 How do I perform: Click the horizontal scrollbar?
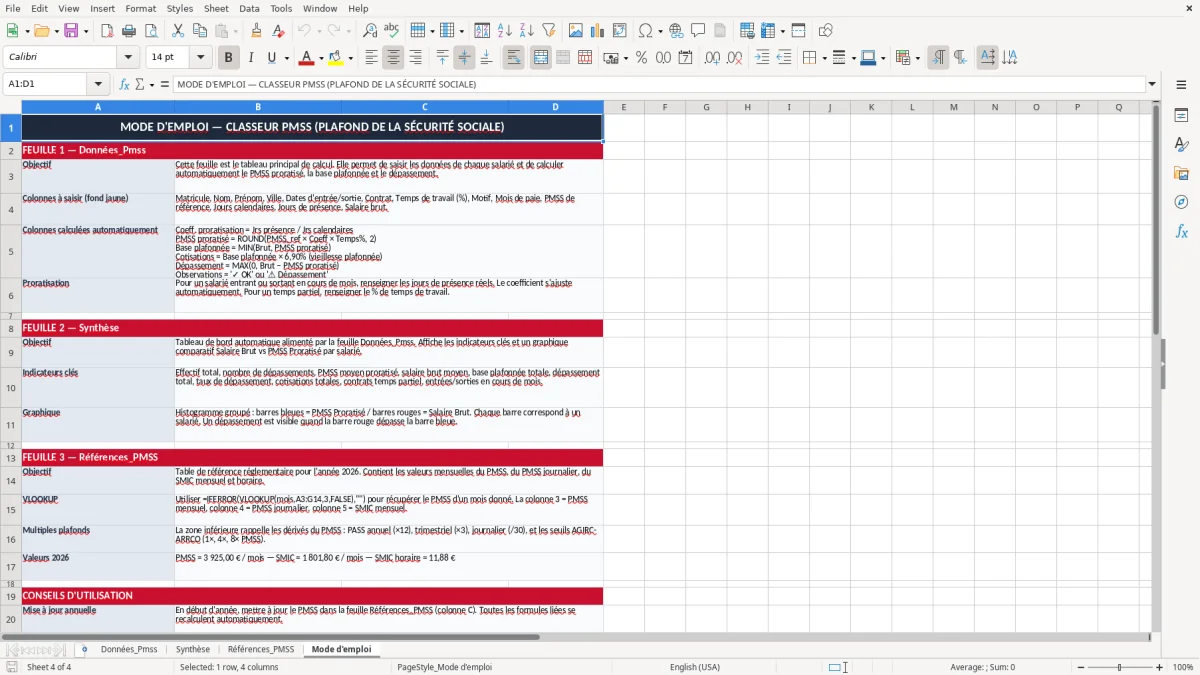(x=270, y=636)
